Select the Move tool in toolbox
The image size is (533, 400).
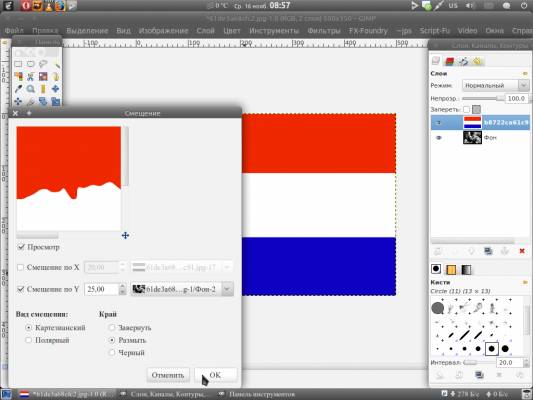[x=55, y=89]
